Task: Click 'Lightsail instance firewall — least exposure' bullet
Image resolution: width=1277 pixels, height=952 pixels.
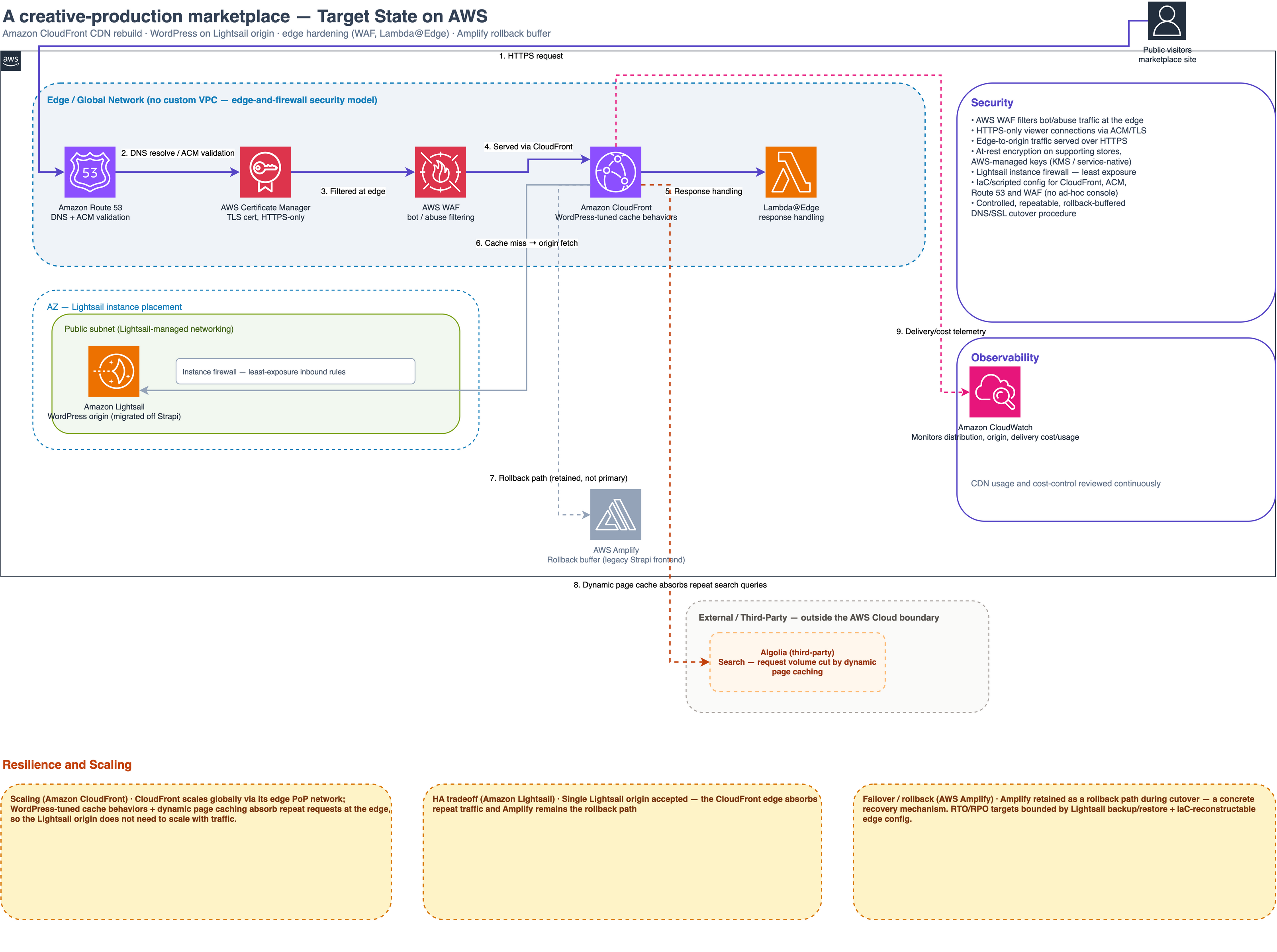Action: pyautogui.click(x=1054, y=172)
